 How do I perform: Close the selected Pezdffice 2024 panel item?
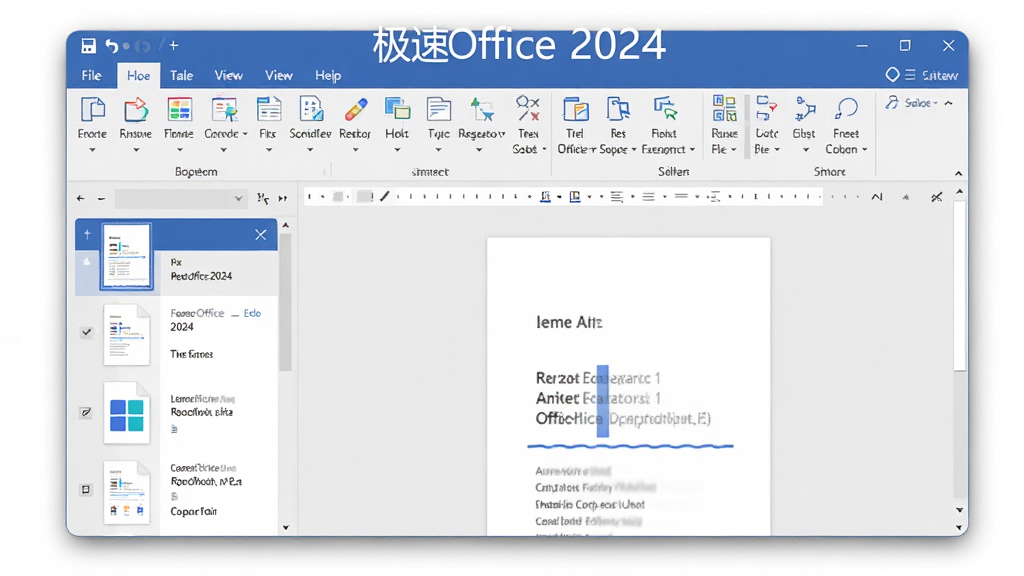click(x=261, y=235)
